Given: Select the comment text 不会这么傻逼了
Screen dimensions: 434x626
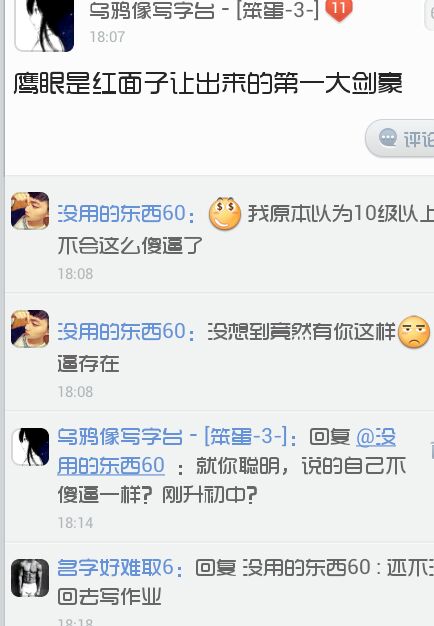Looking at the screenshot, I should coord(130,245).
